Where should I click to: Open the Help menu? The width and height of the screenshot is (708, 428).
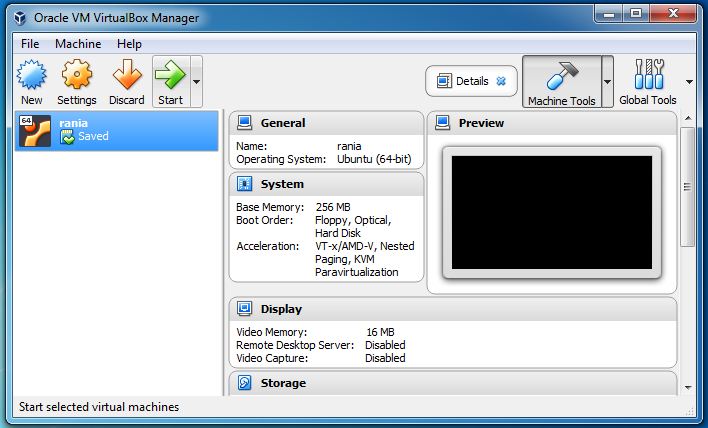coord(129,44)
